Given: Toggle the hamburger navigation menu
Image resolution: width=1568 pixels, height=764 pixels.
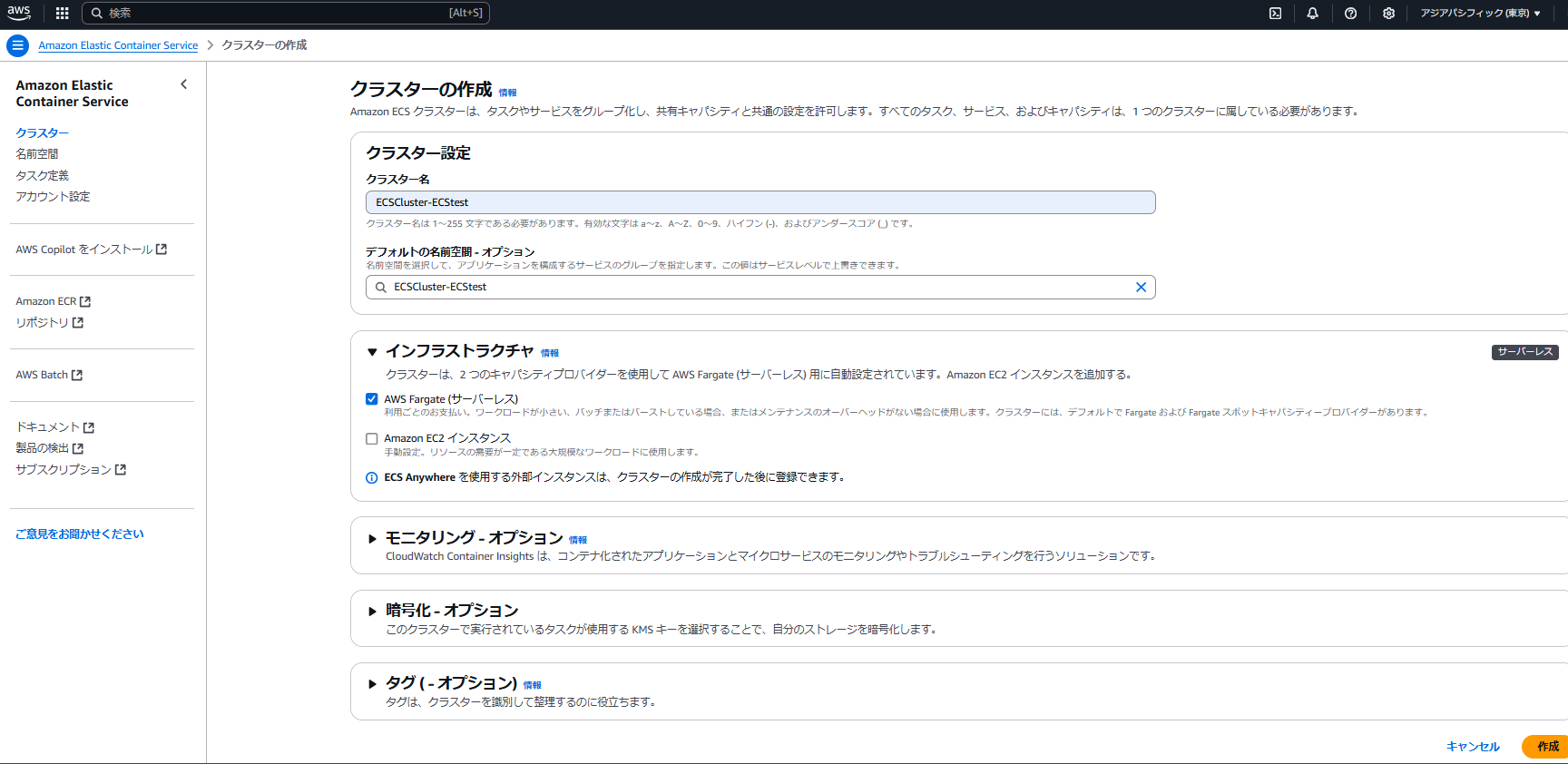Looking at the screenshot, I should click(17, 45).
